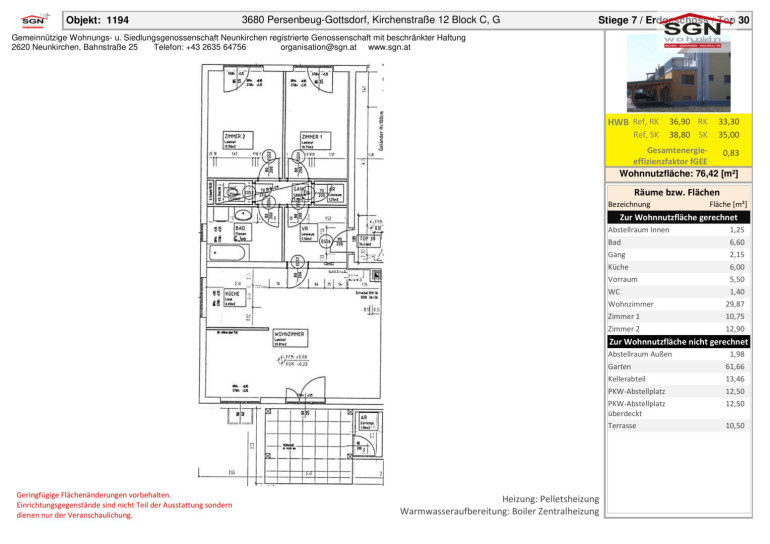Screen dimensions: 770x544
Task: Open the www.sgn.at website link
Action: [390, 47]
